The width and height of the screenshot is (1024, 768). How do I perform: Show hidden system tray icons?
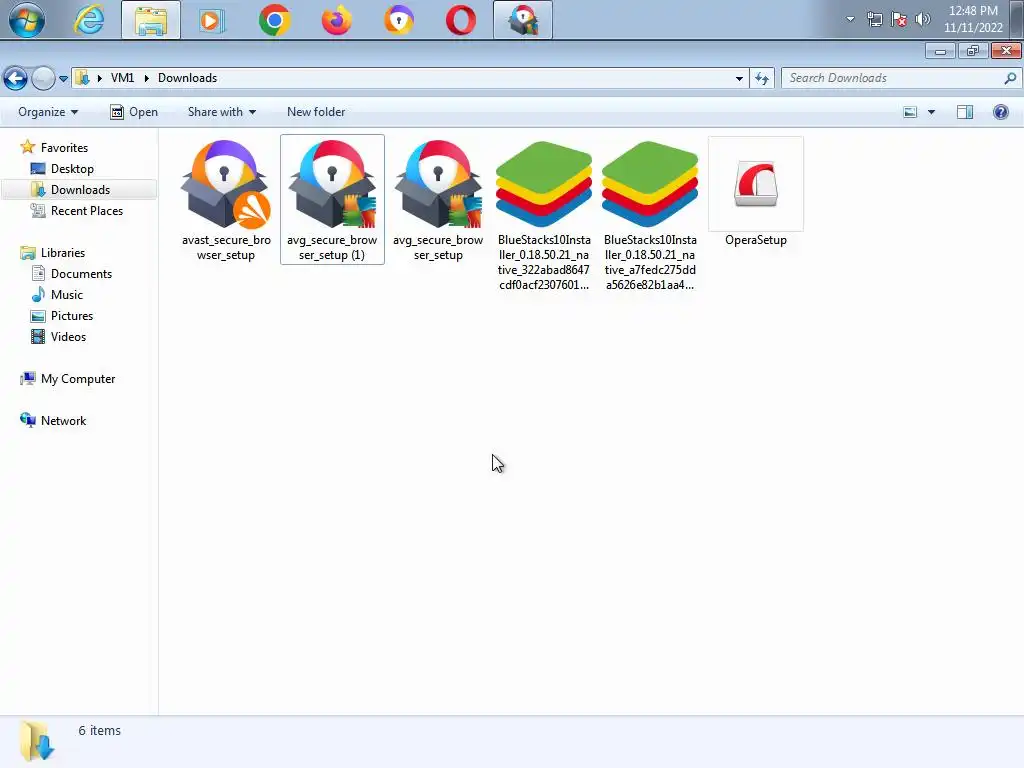[x=850, y=19]
